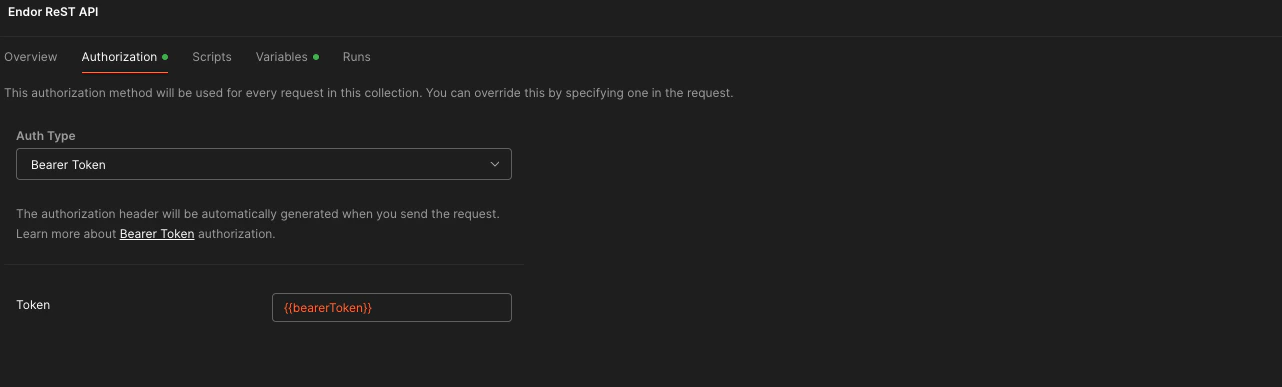Open the Auth Type Bearer Token dropdown
Image resolution: width=1282 pixels, height=387 pixels.
tap(264, 164)
